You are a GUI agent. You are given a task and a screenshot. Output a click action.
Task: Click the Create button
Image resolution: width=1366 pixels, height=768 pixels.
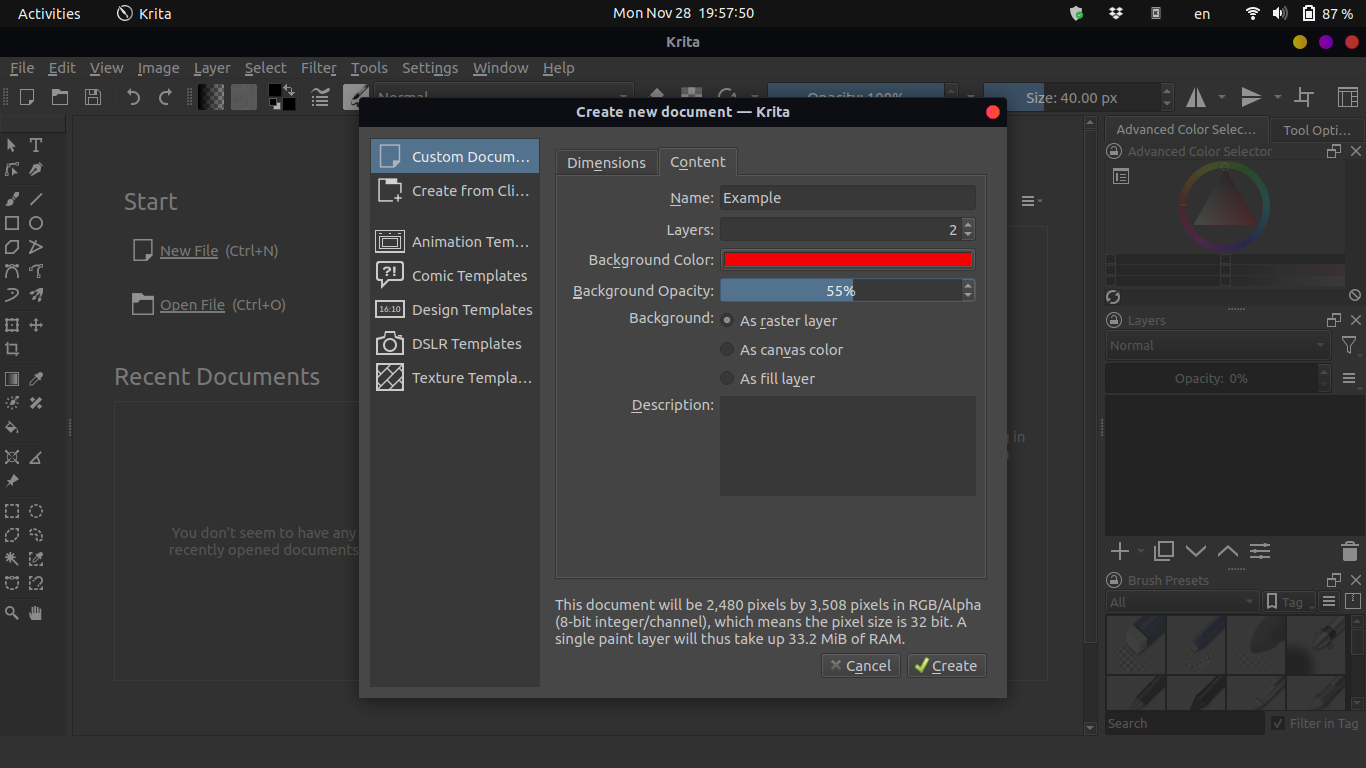click(x=945, y=665)
